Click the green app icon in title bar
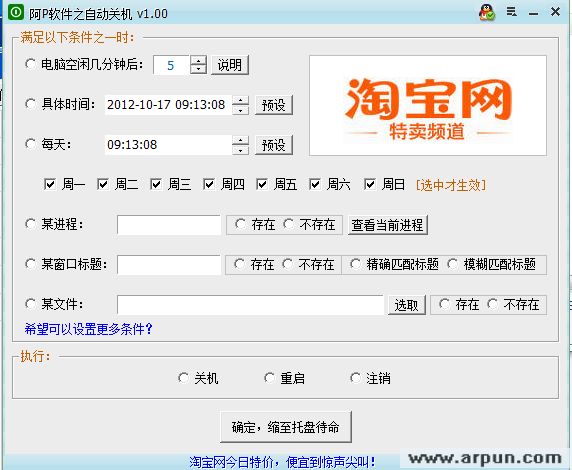 click(x=16, y=12)
